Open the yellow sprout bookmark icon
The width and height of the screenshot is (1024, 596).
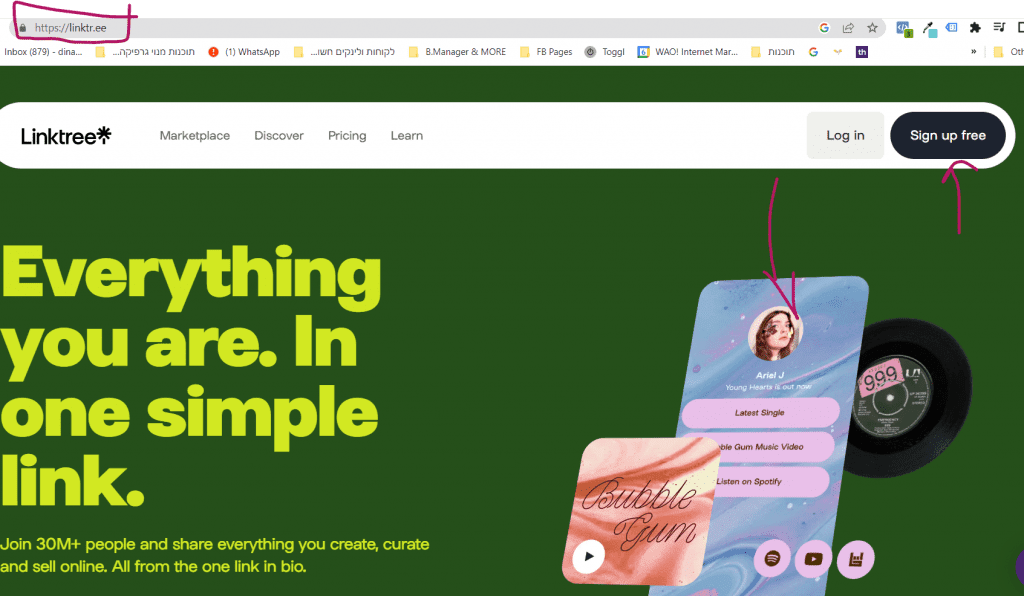point(838,52)
